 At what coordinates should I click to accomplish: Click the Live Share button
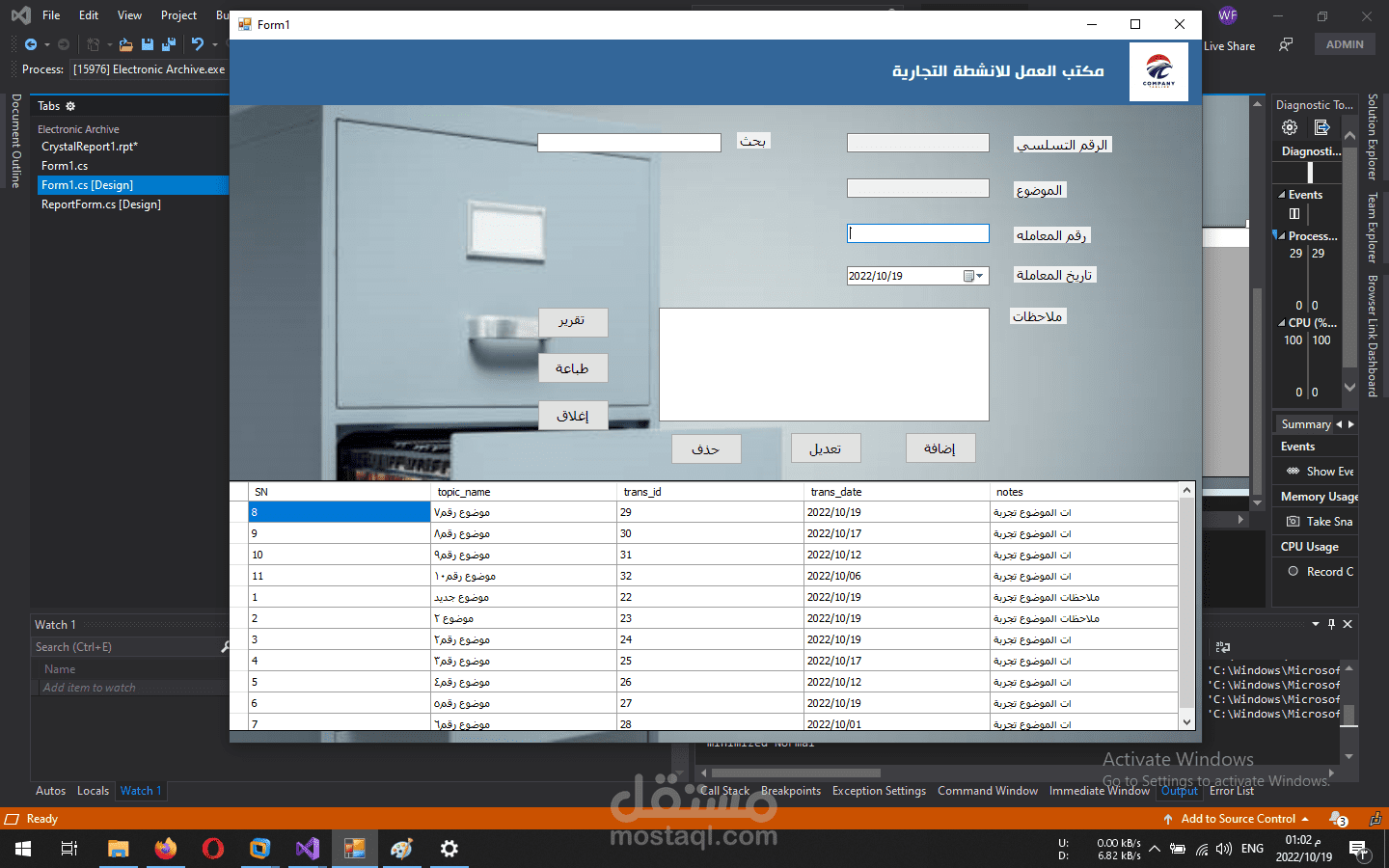tap(1229, 45)
